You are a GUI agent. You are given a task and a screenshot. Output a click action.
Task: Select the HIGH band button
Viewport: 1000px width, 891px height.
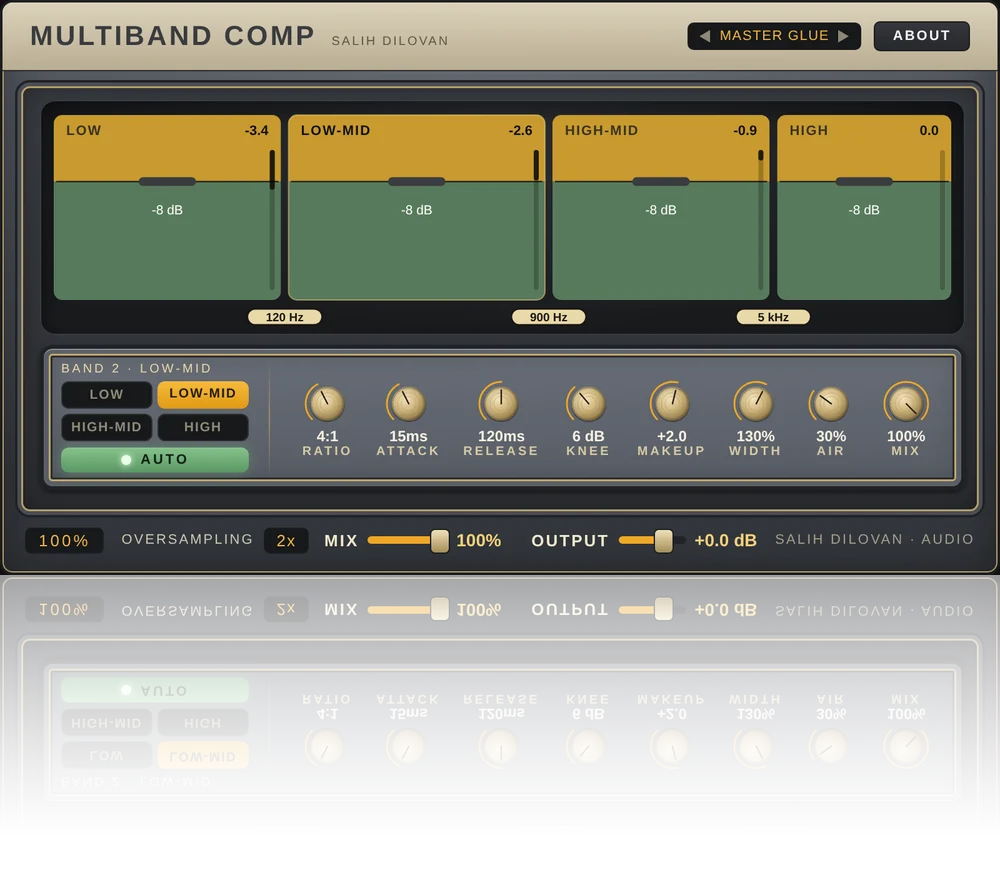pyautogui.click(x=203, y=427)
